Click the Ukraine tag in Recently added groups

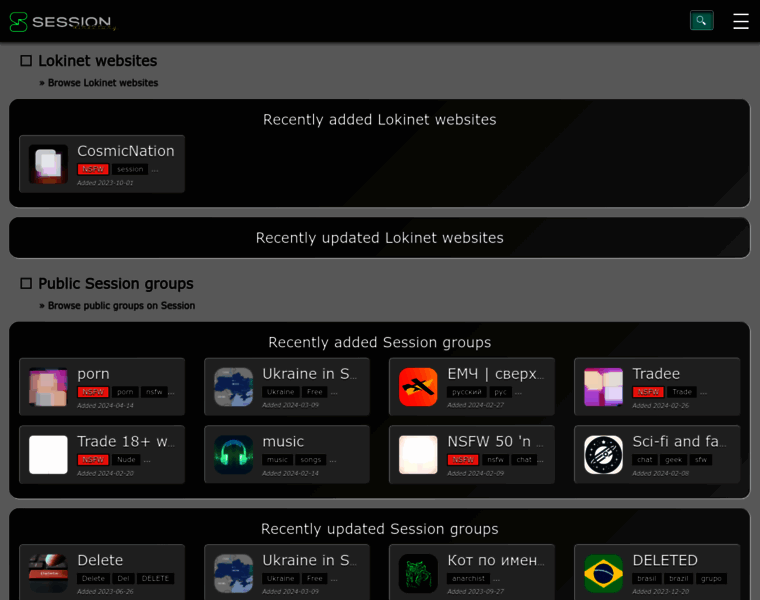point(280,392)
